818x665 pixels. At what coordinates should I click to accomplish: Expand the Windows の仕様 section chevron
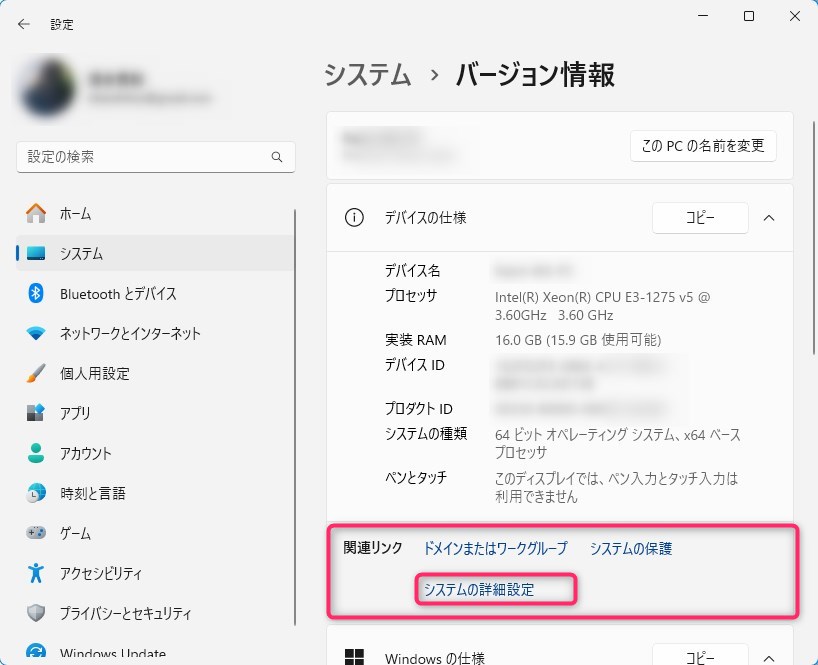pyautogui.click(x=769, y=657)
